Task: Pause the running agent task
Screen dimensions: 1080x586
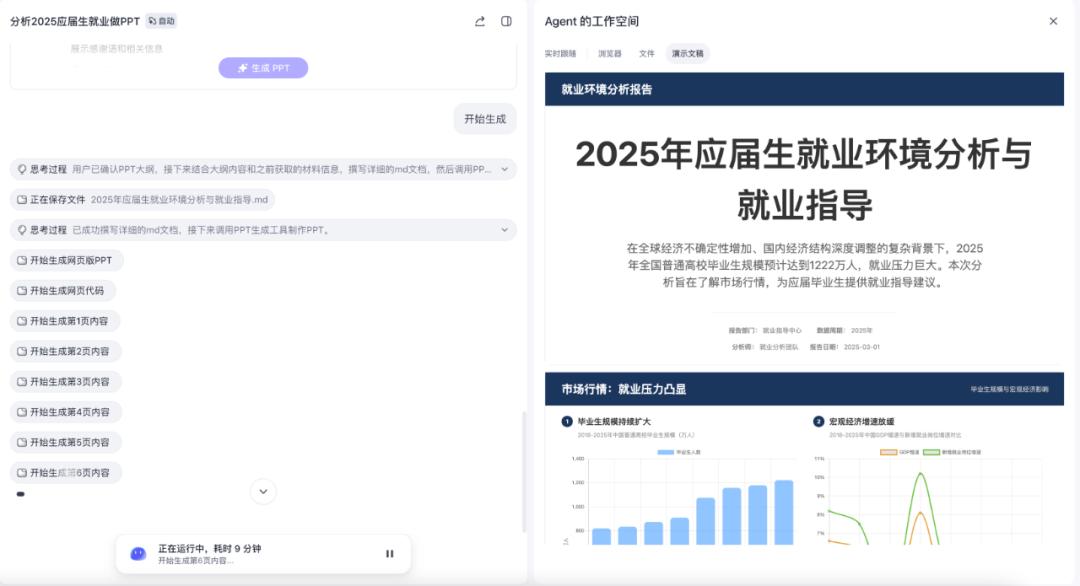Action: (x=390, y=554)
